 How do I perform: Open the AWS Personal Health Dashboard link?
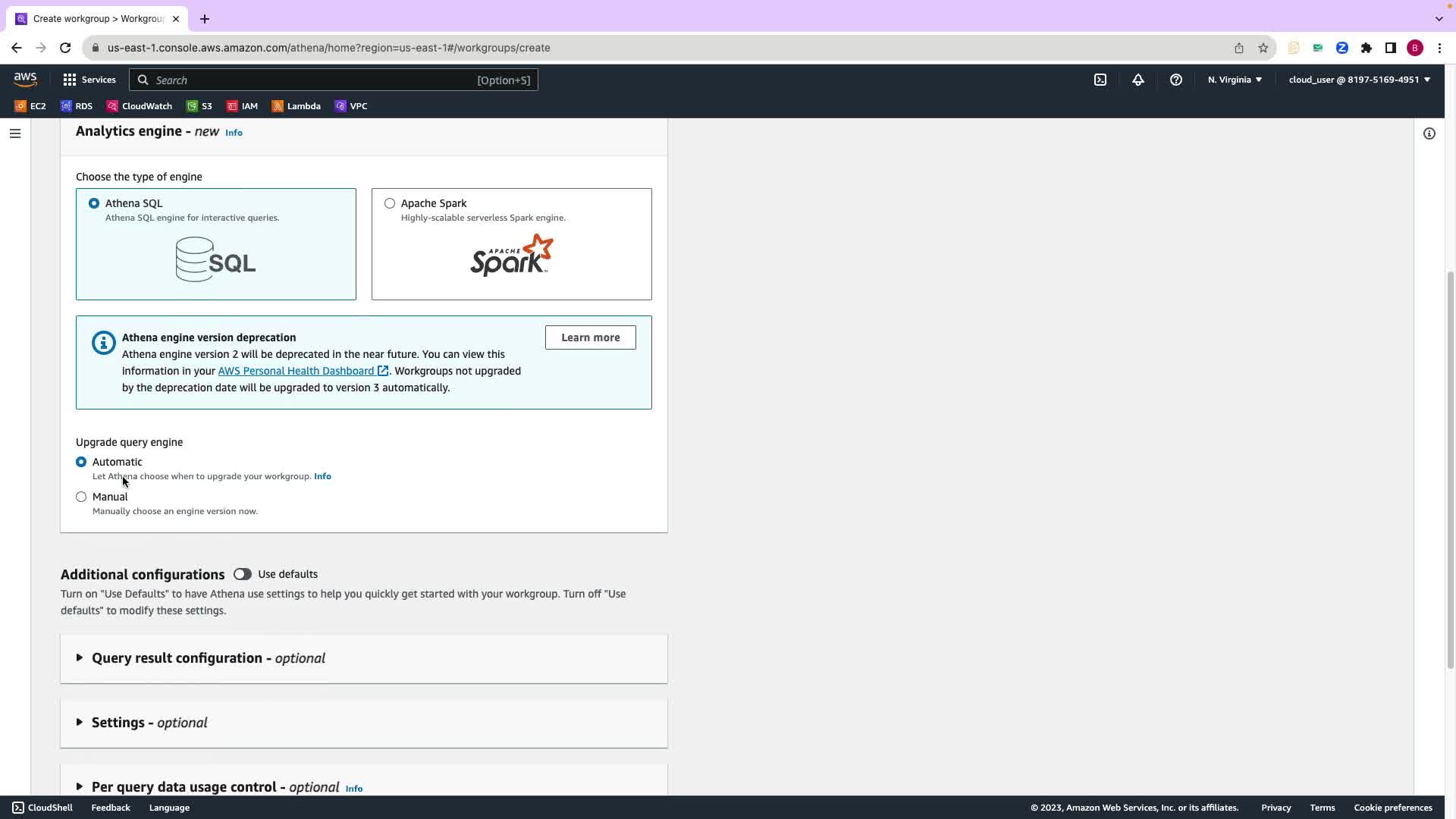tap(296, 371)
